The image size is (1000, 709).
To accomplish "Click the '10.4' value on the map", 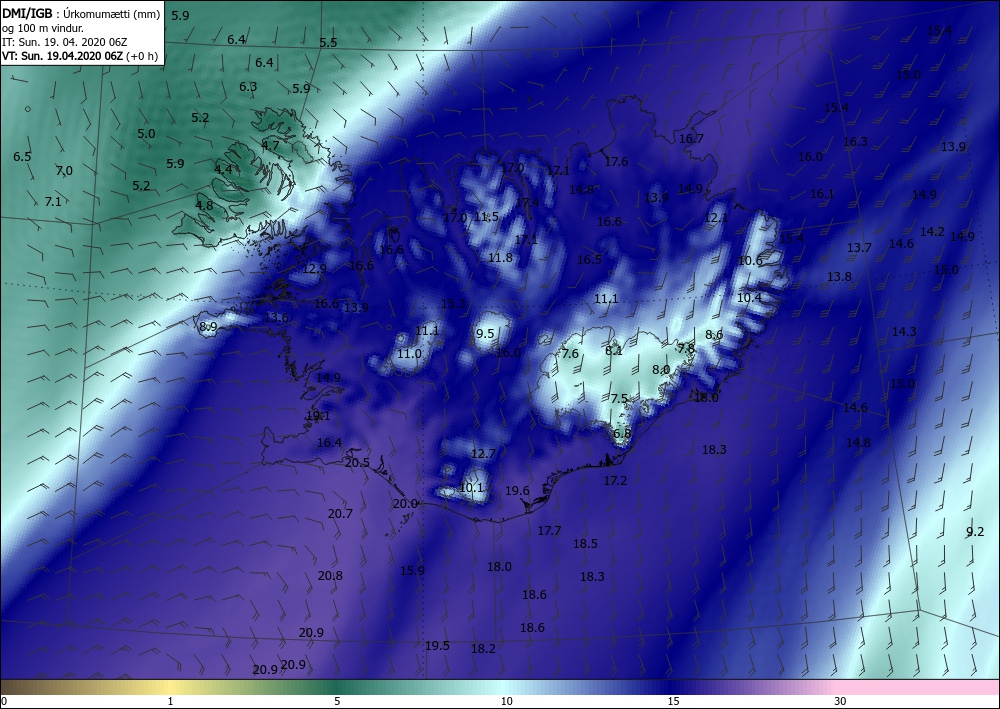I will [749, 298].
